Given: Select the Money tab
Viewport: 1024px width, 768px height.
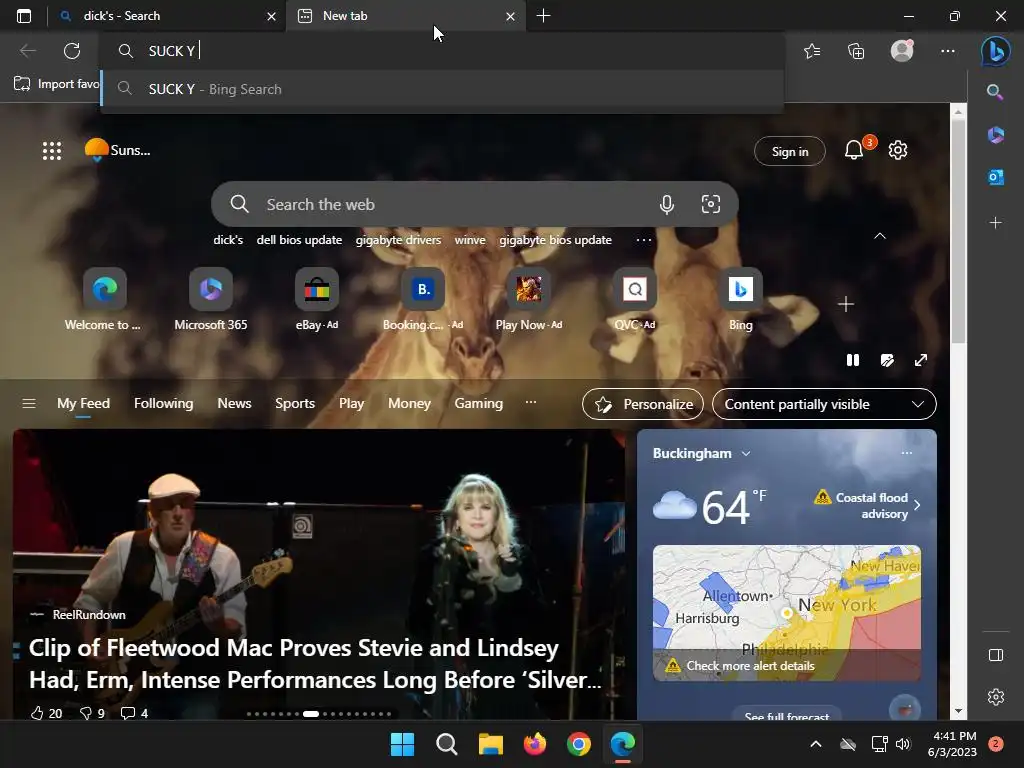Looking at the screenshot, I should click(x=409, y=404).
